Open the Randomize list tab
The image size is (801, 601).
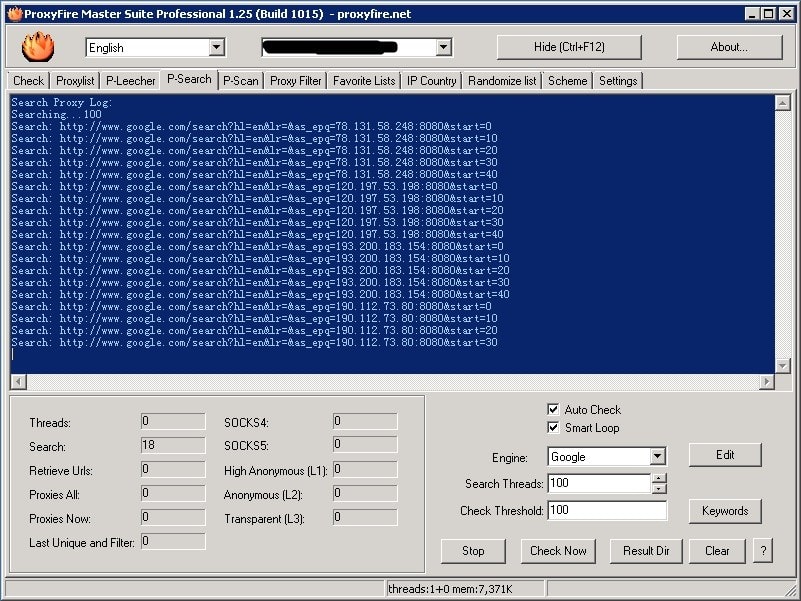point(502,81)
